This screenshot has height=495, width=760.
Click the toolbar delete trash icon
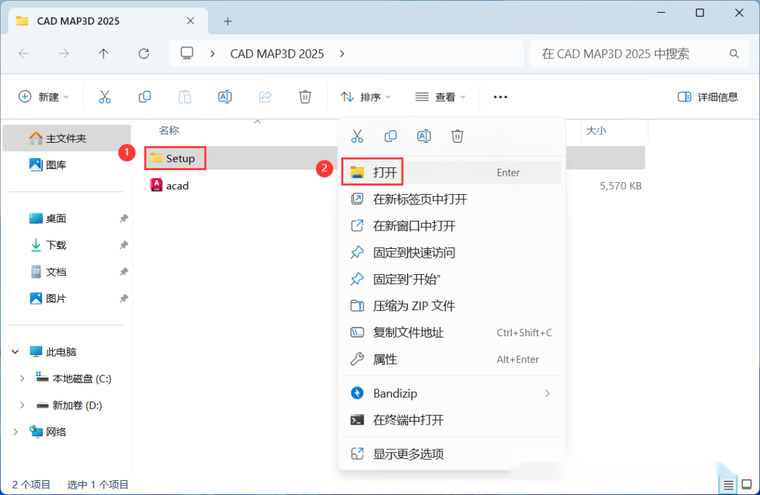tap(305, 97)
